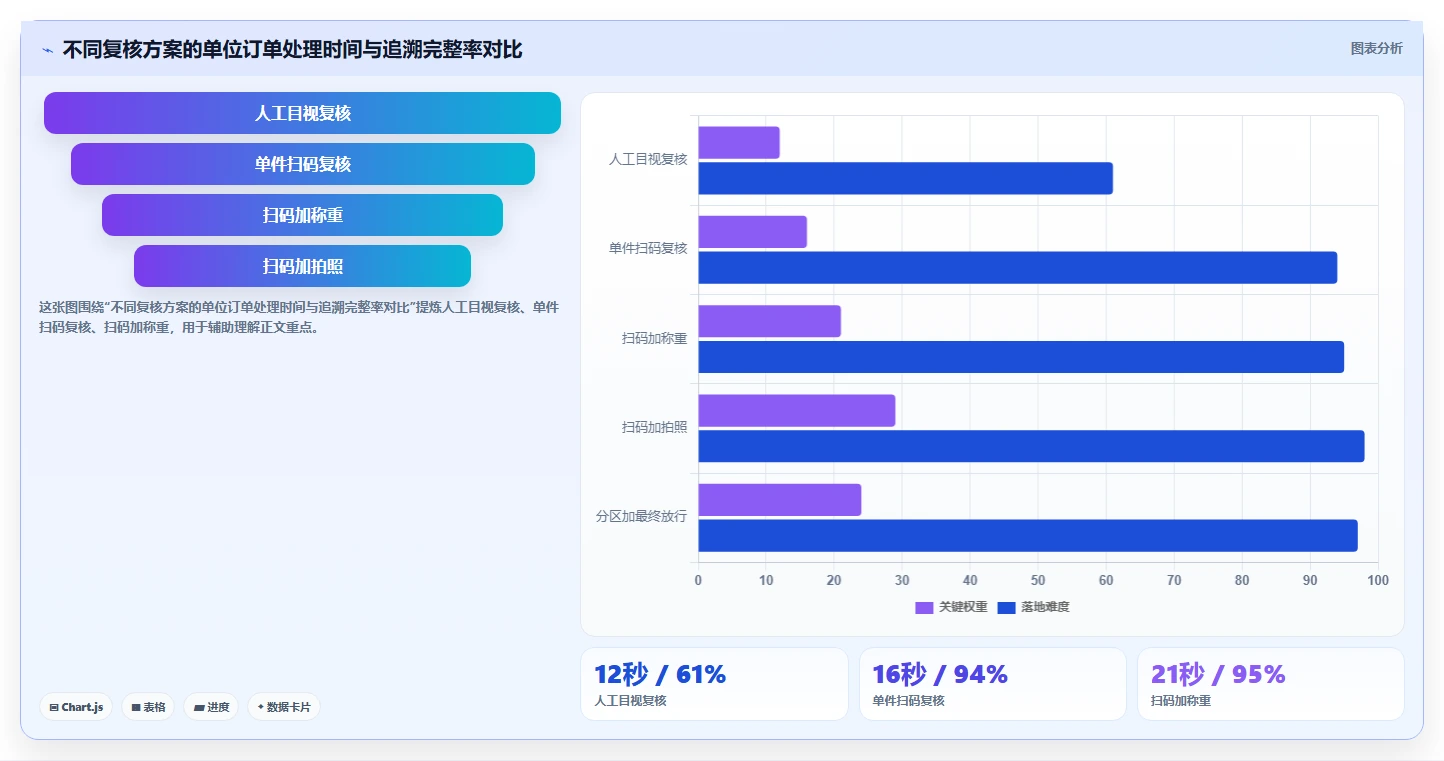This screenshot has width=1444, height=761.
Task: Select the 人工目视复核 funnel stage
Action: 302,113
